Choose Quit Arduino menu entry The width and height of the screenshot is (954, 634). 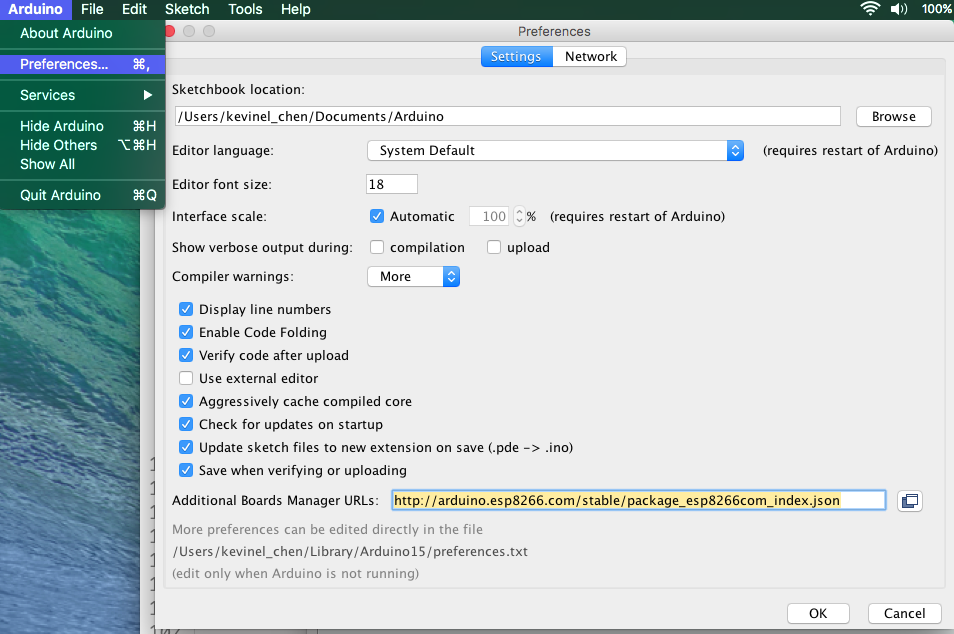(83, 195)
